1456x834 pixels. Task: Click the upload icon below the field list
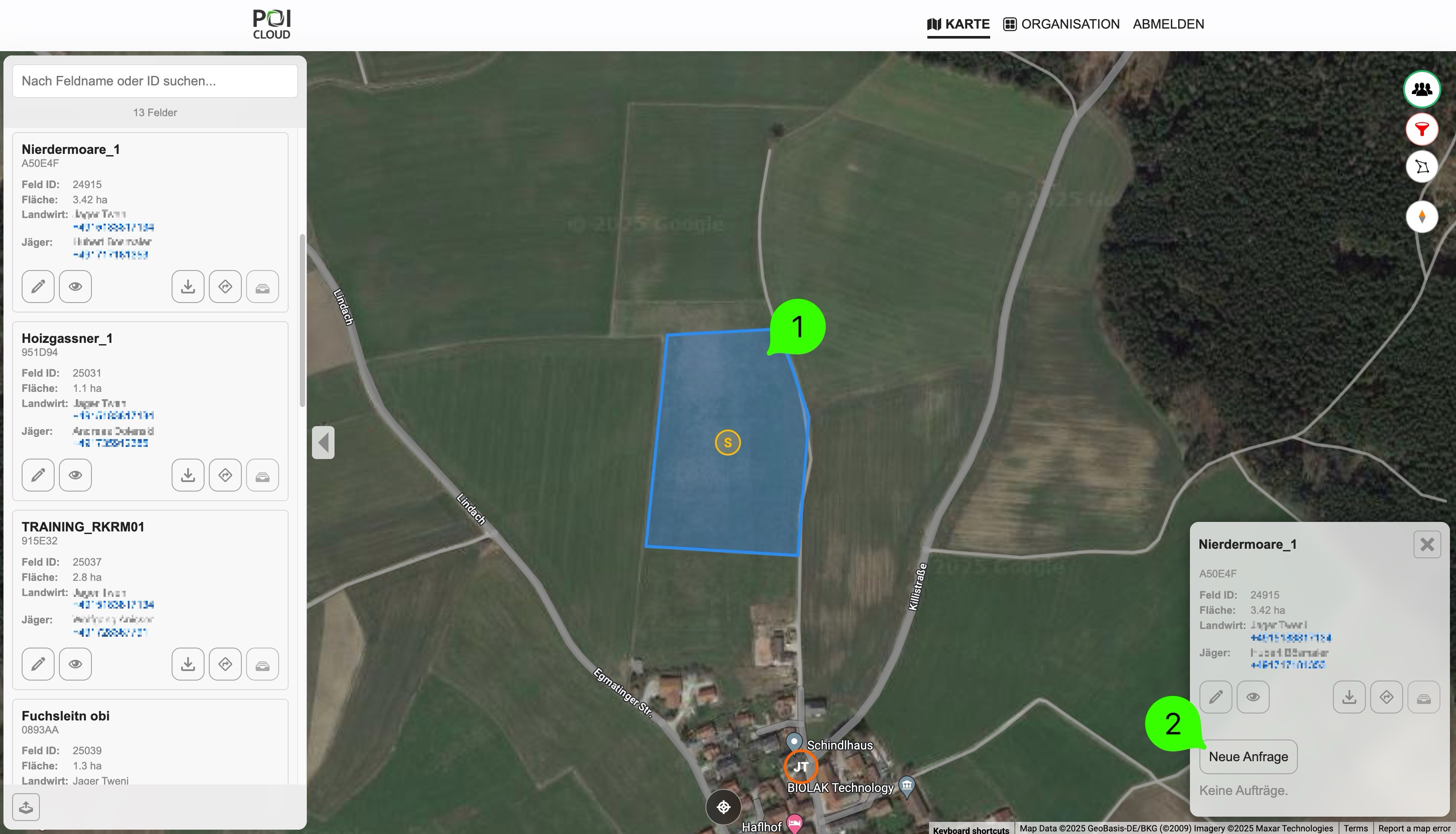coord(26,808)
